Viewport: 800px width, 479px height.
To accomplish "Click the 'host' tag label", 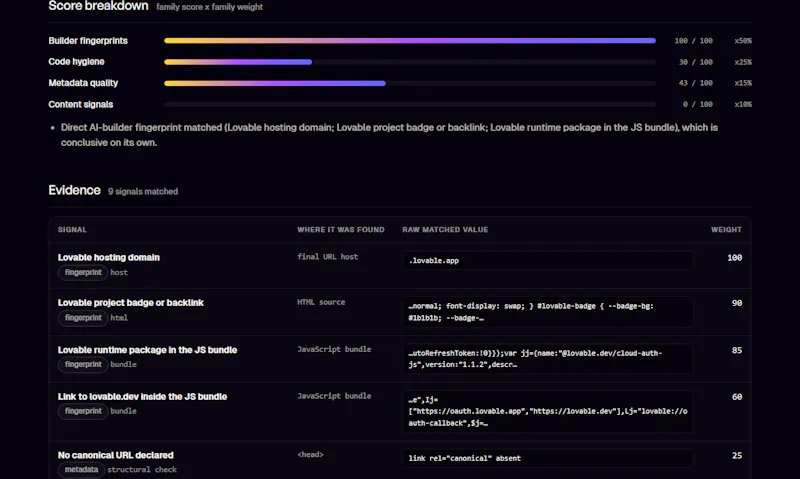I will click(x=119, y=272).
